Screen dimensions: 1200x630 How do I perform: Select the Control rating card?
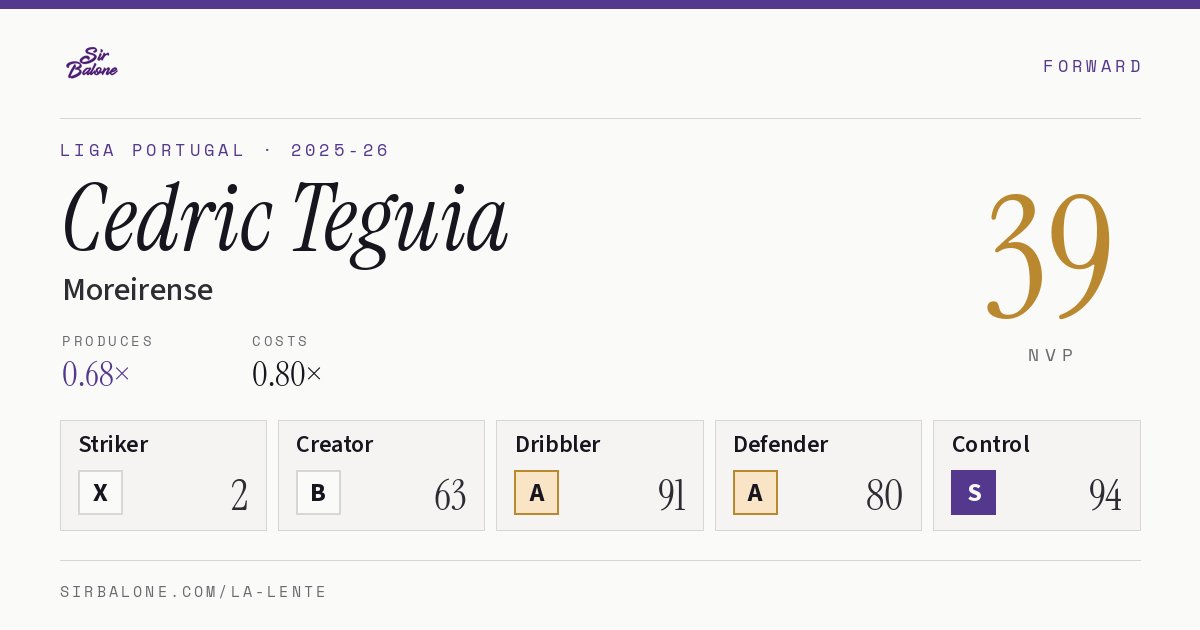coord(1037,475)
